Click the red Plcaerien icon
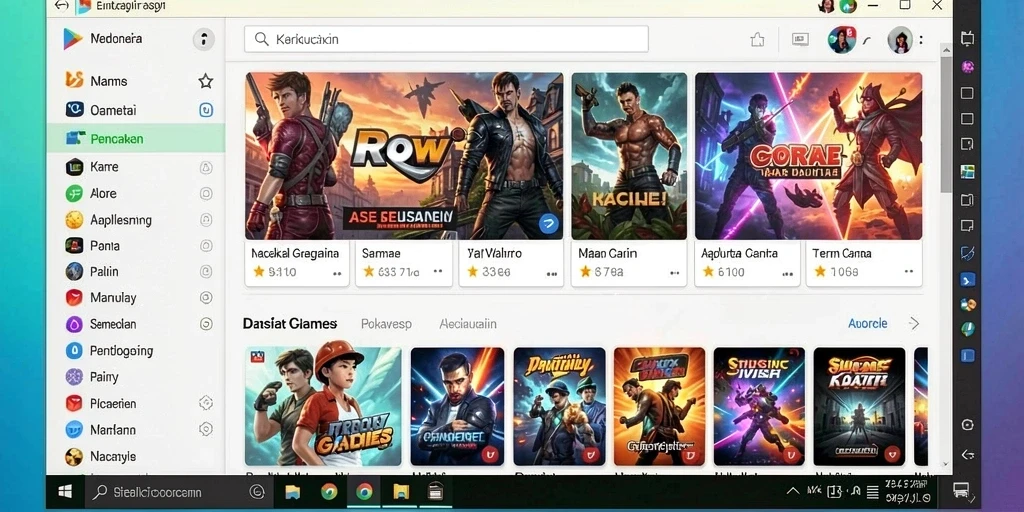The width and height of the screenshot is (1024, 512). [74, 404]
